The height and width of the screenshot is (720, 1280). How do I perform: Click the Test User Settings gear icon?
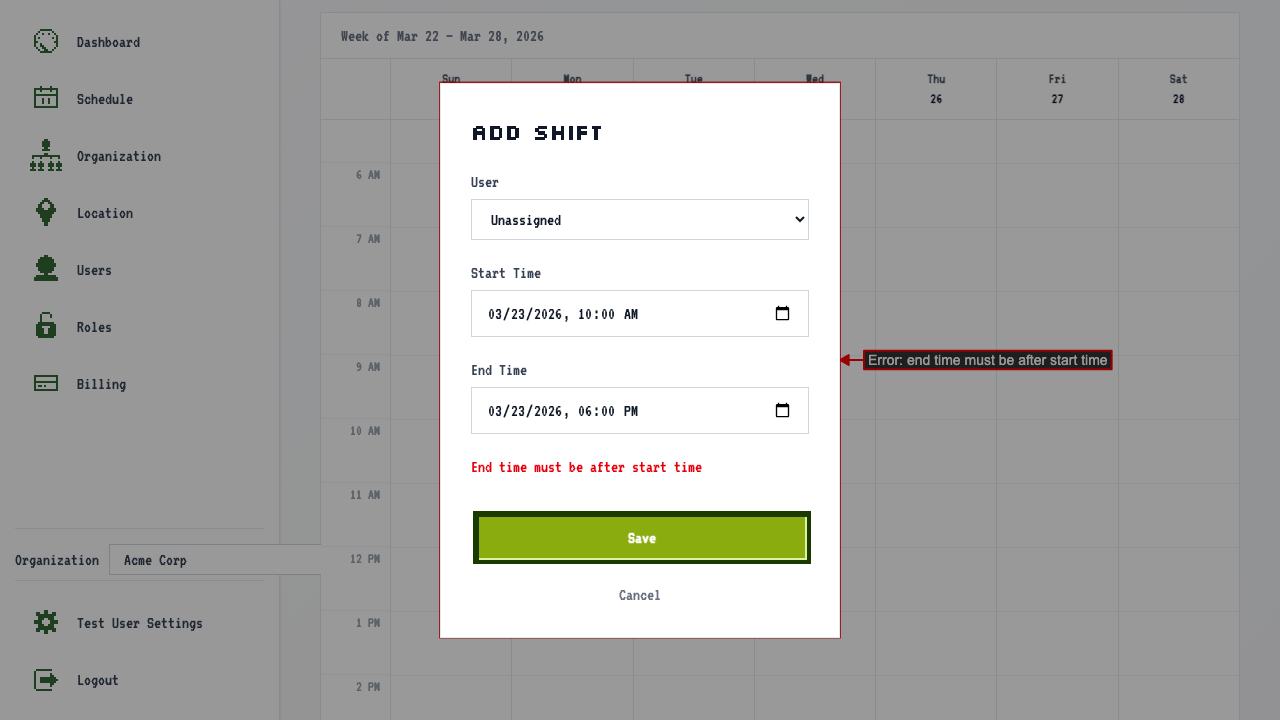[x=46, y=622]
